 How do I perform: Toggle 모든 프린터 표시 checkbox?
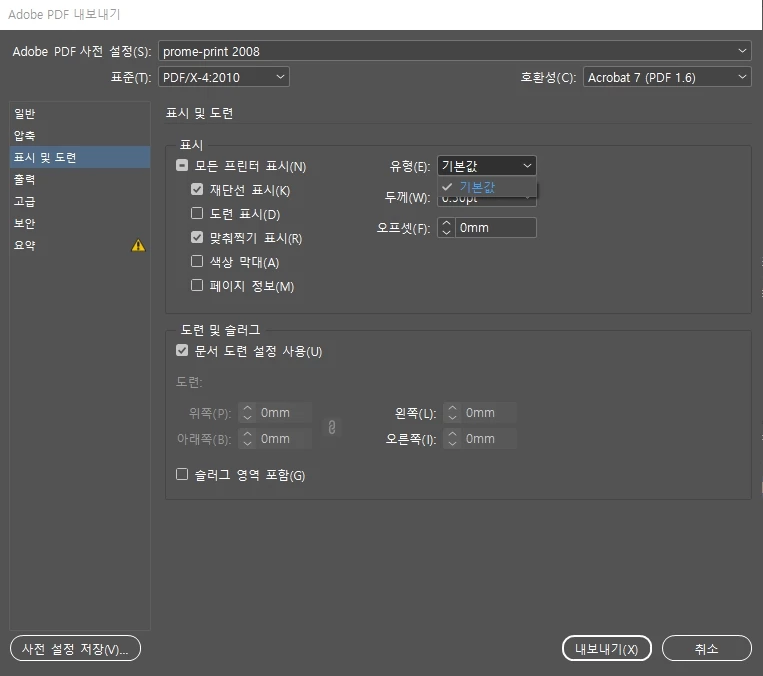(x=182, y=165)
